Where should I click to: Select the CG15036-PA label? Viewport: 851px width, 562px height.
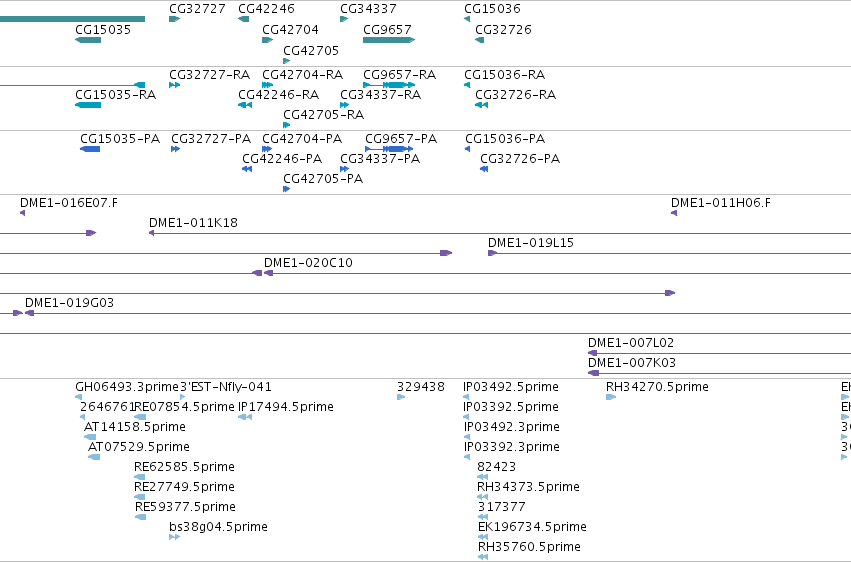click(x=505, y=139)
